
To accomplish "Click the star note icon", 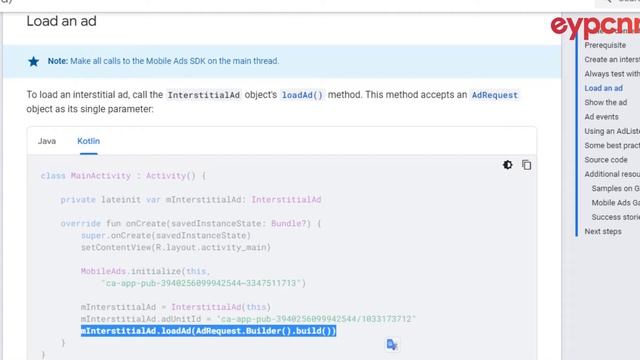I will pyautogui.click(x=33, y=61).
